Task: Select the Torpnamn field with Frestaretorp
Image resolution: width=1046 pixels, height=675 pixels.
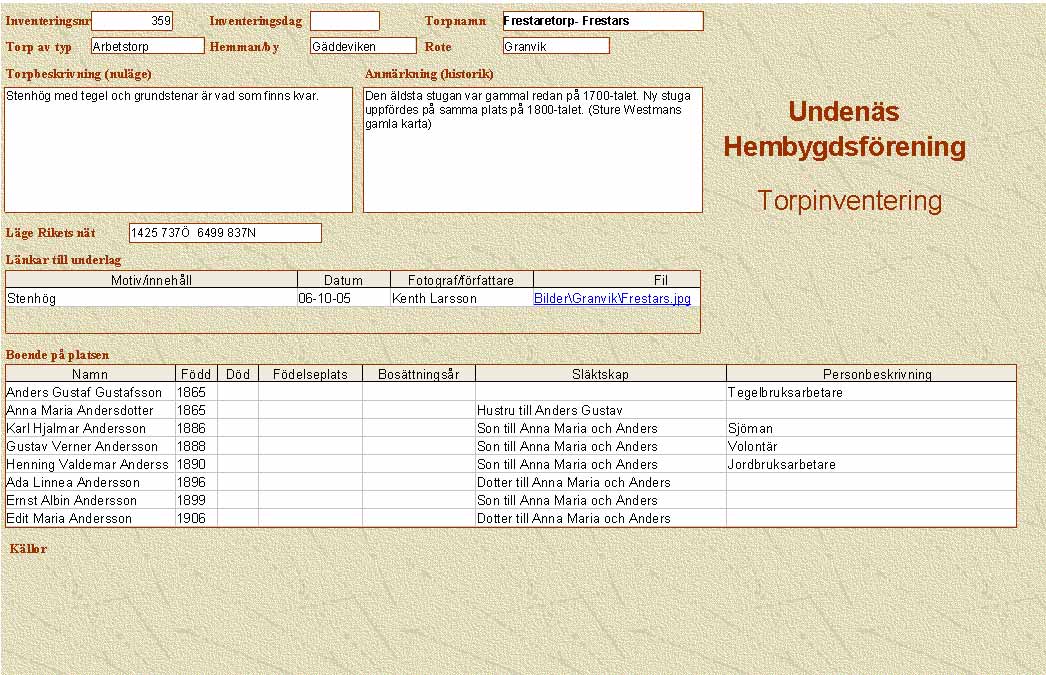Action: click(x=602, y=21)
